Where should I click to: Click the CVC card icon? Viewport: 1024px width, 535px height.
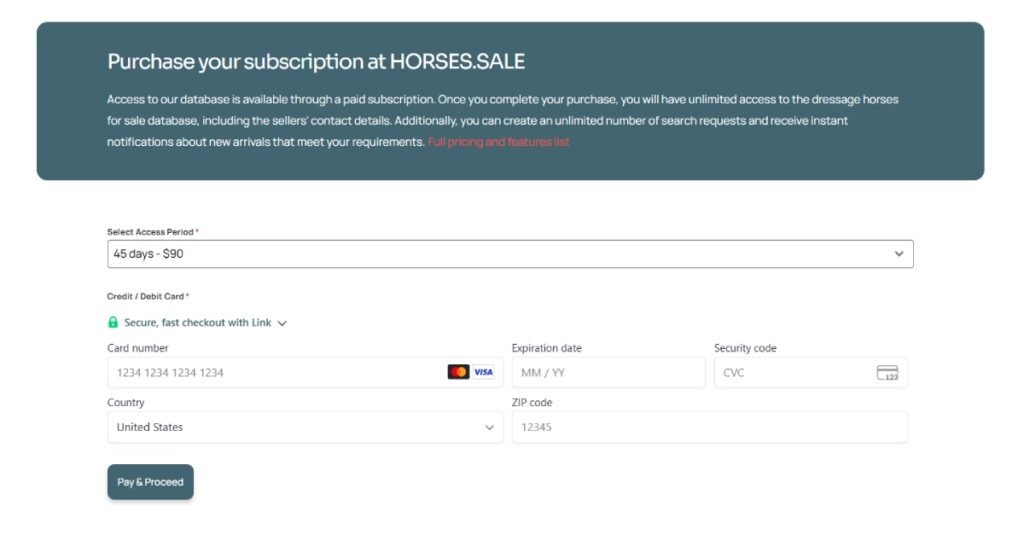[x=887, y=373]
